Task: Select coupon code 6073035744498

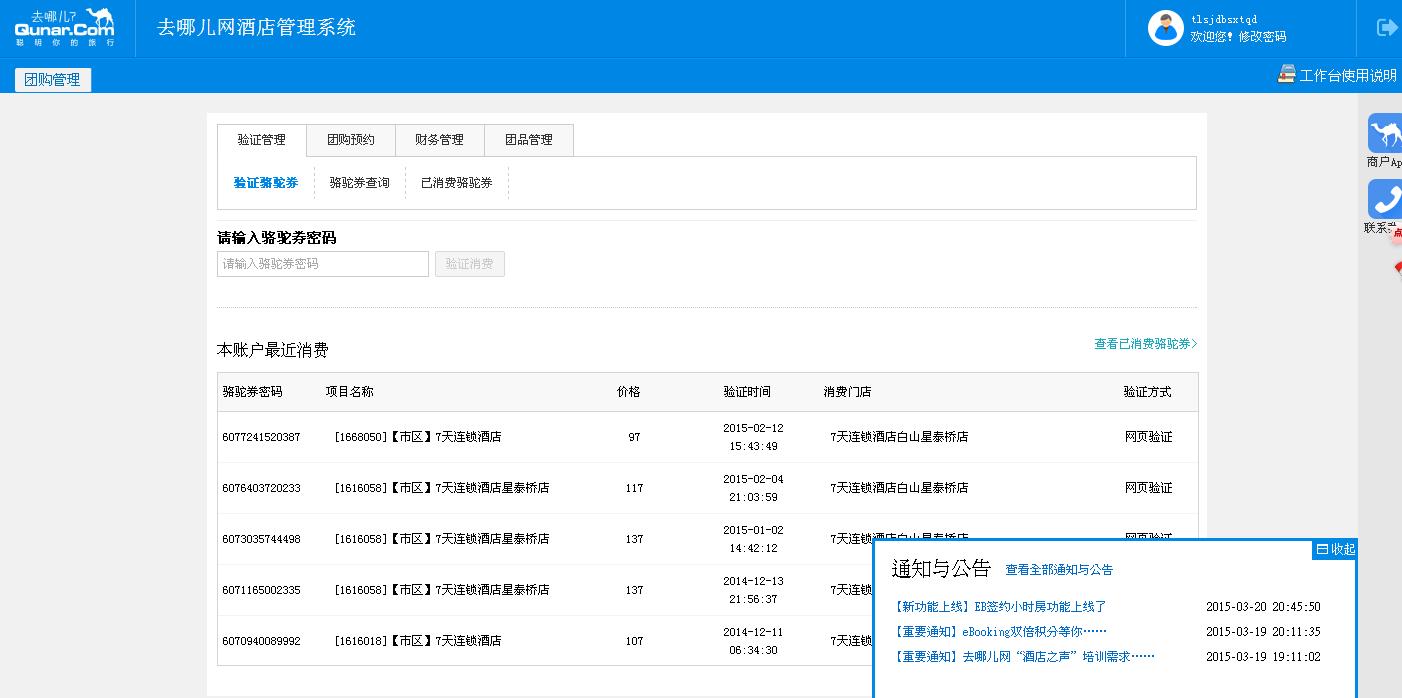Action: [261, 539]
